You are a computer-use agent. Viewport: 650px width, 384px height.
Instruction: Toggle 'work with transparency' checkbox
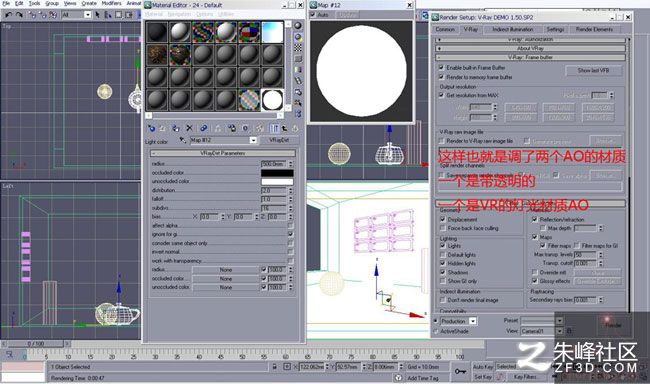291,261
